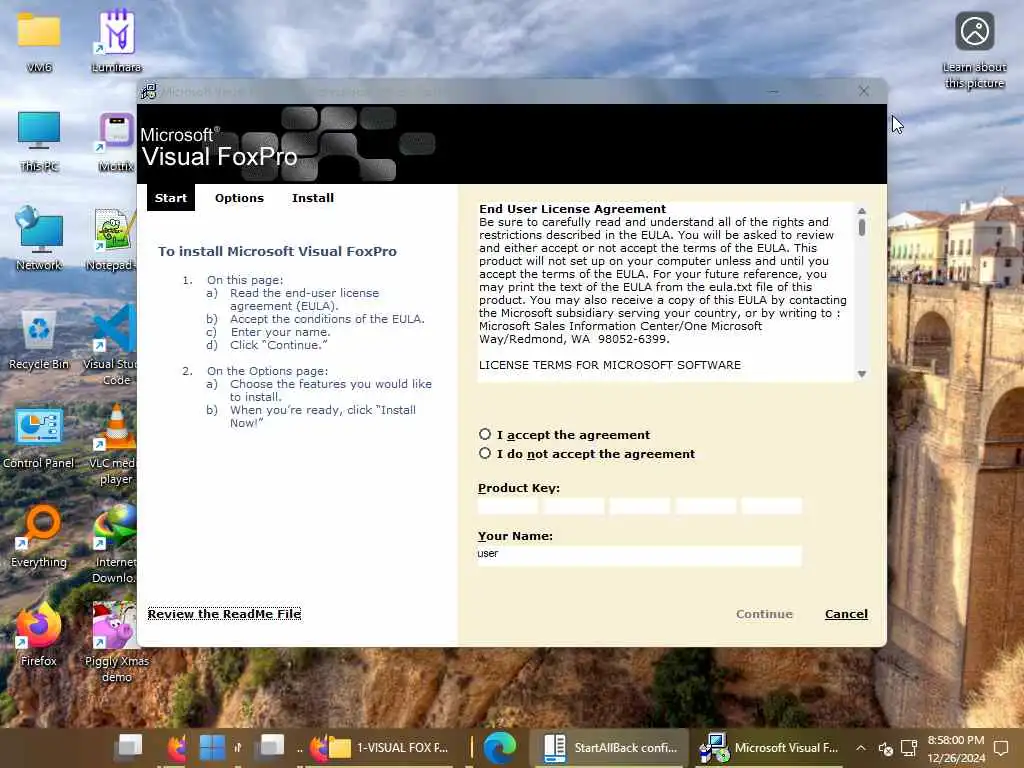The width and height of the screenshot is (1024, 768).
Task: Open Review the ReadMe File link
Action: [224, 614]
